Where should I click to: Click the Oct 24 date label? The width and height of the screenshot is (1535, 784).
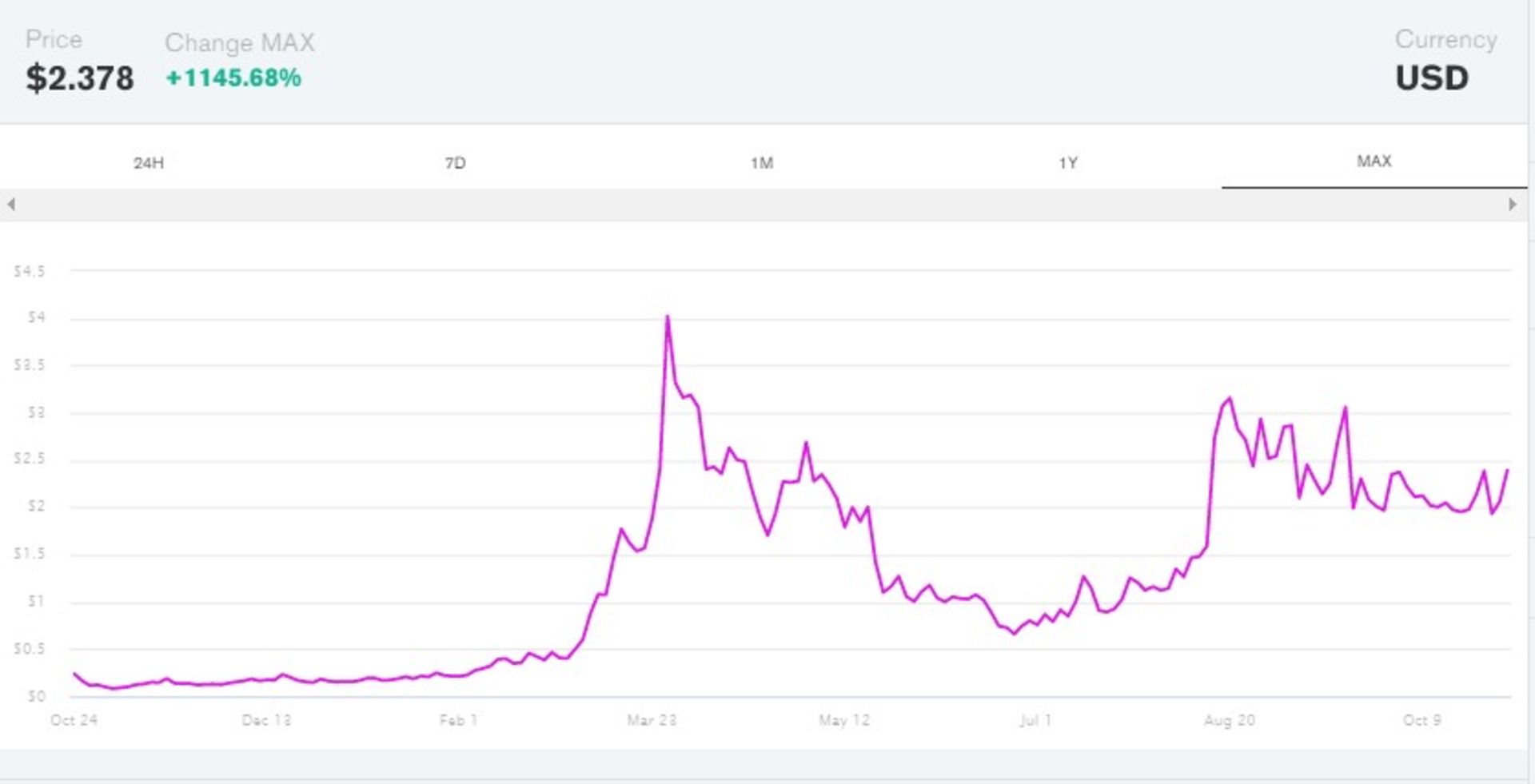pyautogui.click(x=75, y=719)
